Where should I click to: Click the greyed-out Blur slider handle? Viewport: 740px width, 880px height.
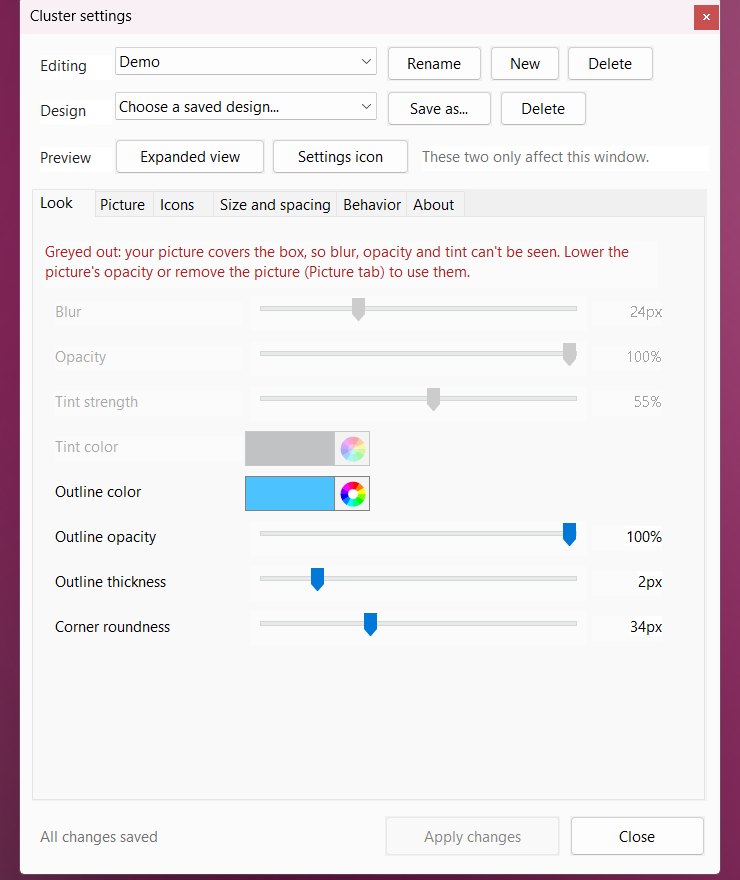click(x=358, y=309)
